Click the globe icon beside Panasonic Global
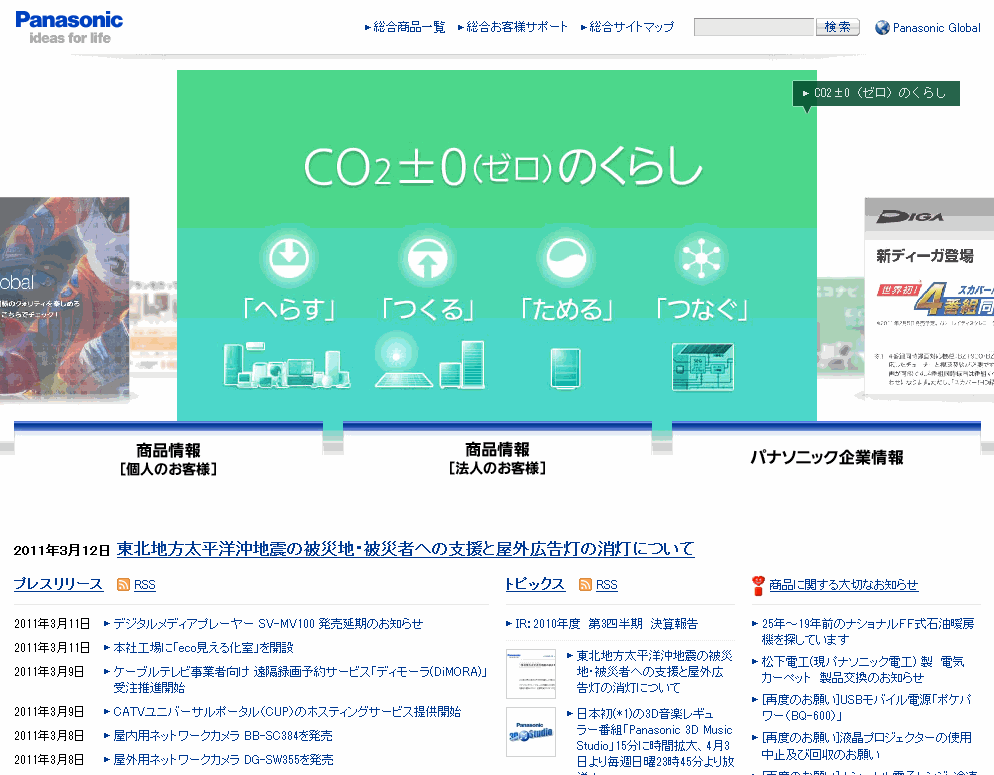Viewport: 994px width, 775px height. [882, 28]
